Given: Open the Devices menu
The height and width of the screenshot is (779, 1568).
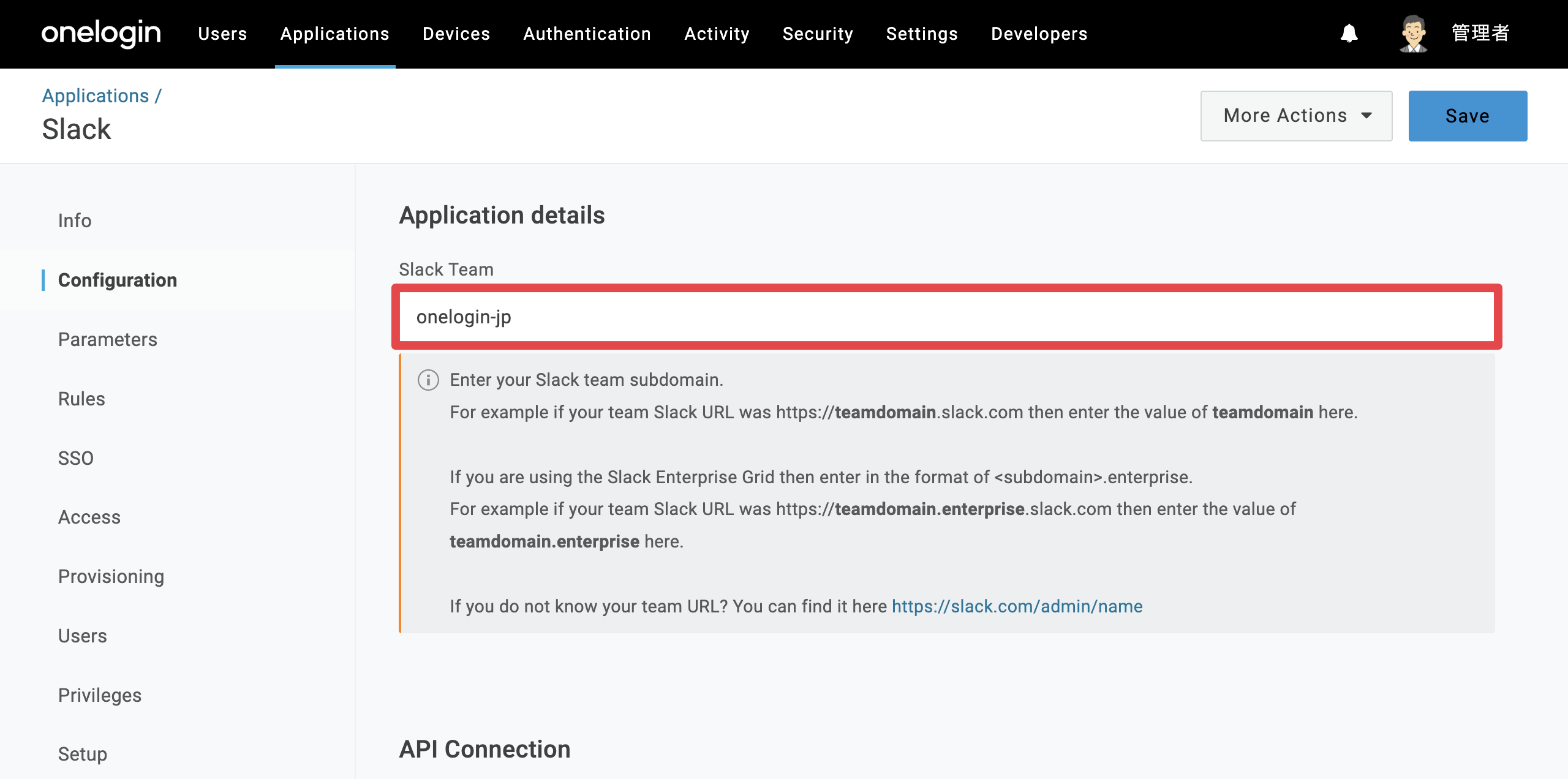Looking at the screenshot, I should tap(456, 34).
